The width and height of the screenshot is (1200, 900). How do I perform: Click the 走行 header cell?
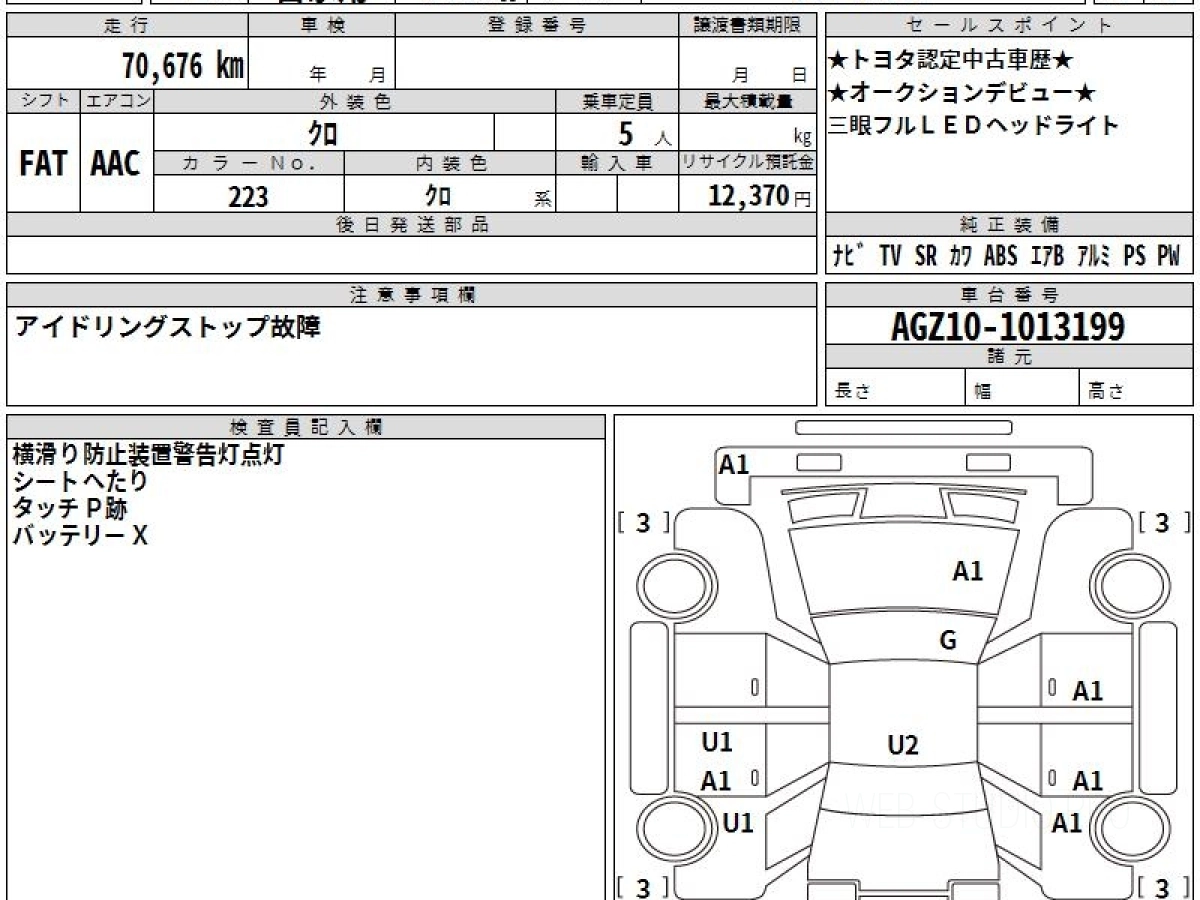click(x=126, y=26)
